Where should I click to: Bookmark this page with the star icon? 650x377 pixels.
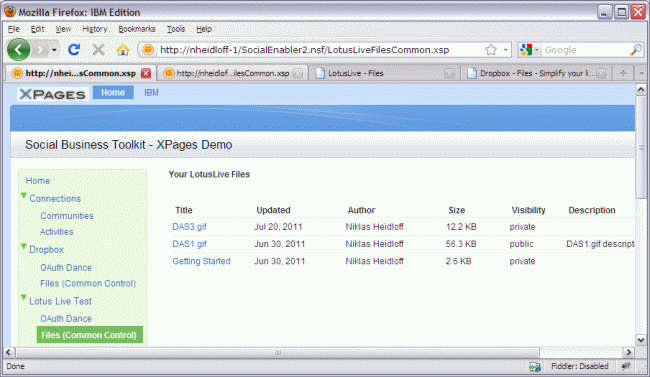pos(491,50)
